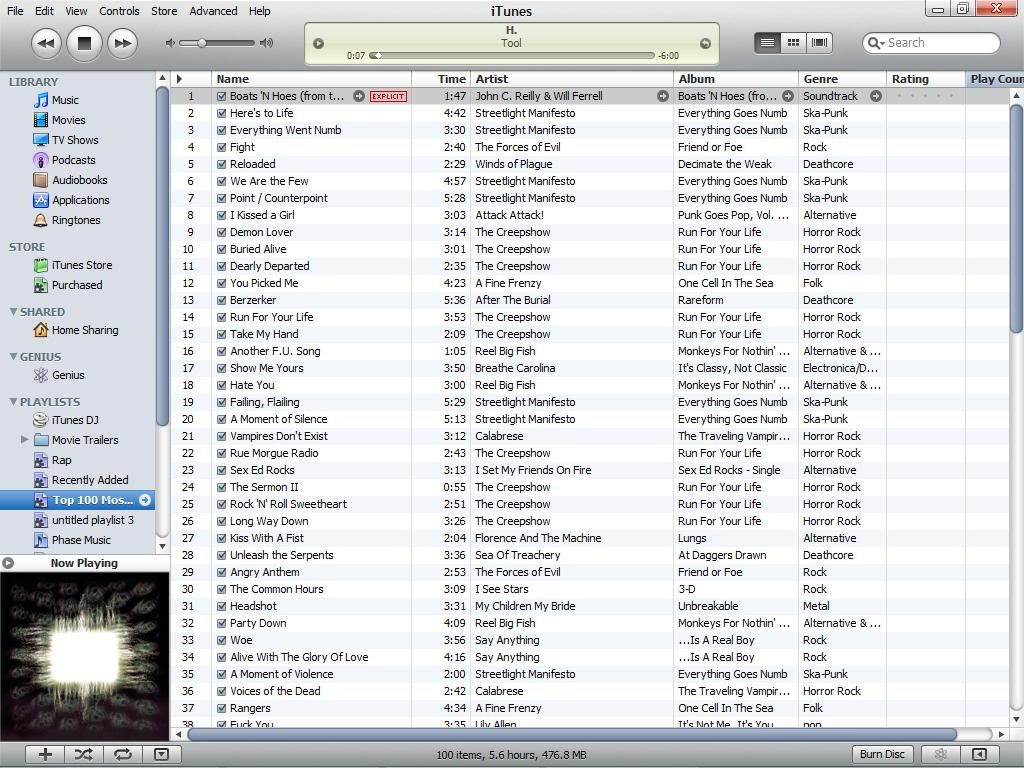This screenshot has width=1024, height=768.
Task: Click the Burn Disc button
Action: pyautogui.click(x=882, y=754)
